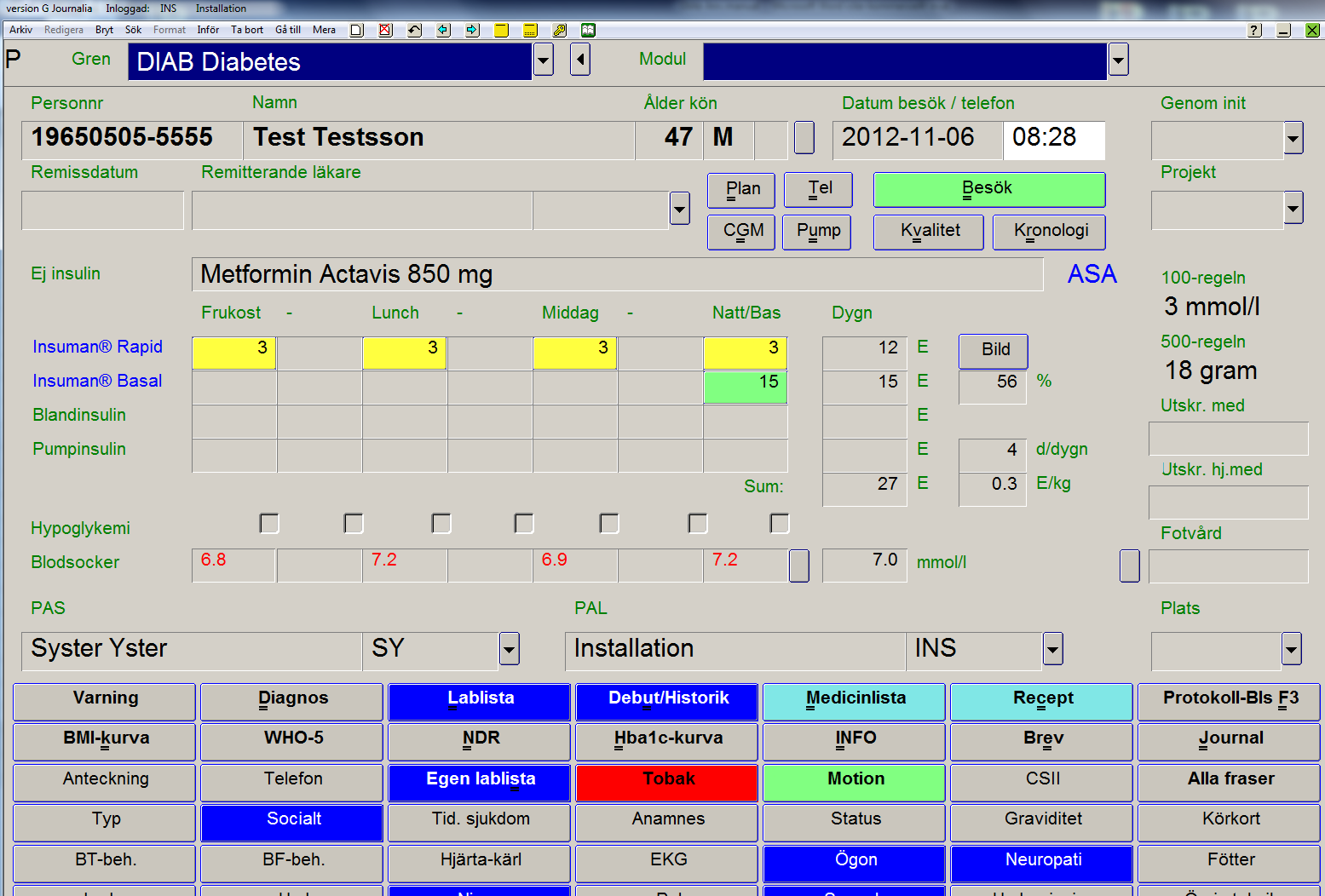Open the Medicinlista button
Viewport: 1325px width, 896px height.
point(855,701)
